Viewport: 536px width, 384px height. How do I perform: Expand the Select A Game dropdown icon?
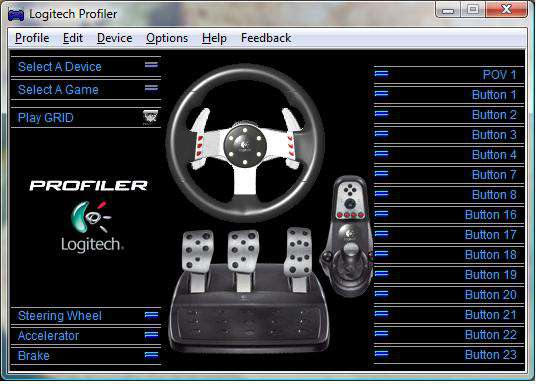click(151, 88)
